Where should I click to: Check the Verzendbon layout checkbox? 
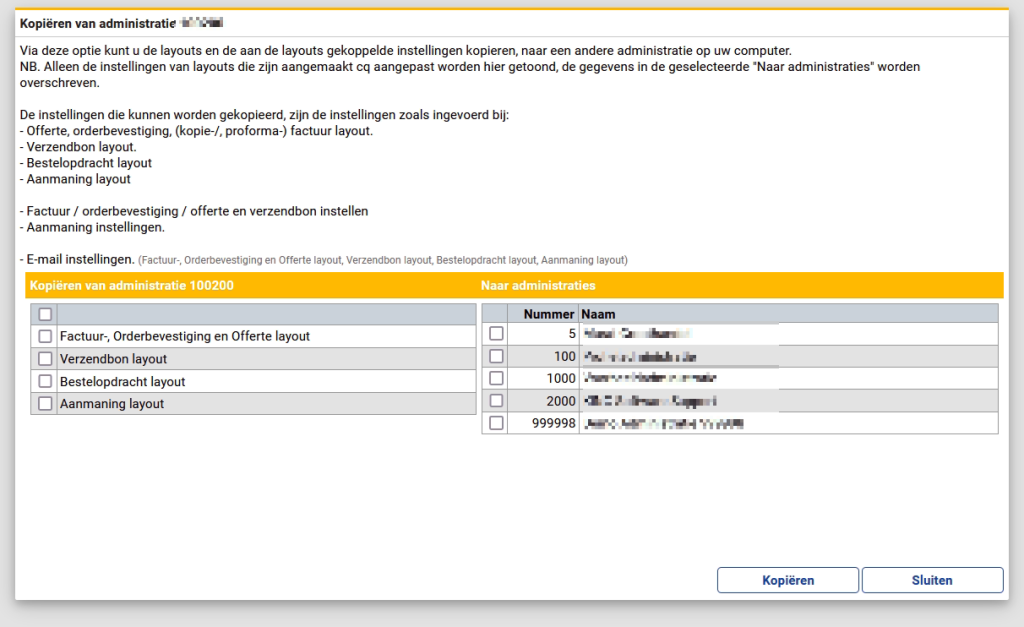coord(44,359)
